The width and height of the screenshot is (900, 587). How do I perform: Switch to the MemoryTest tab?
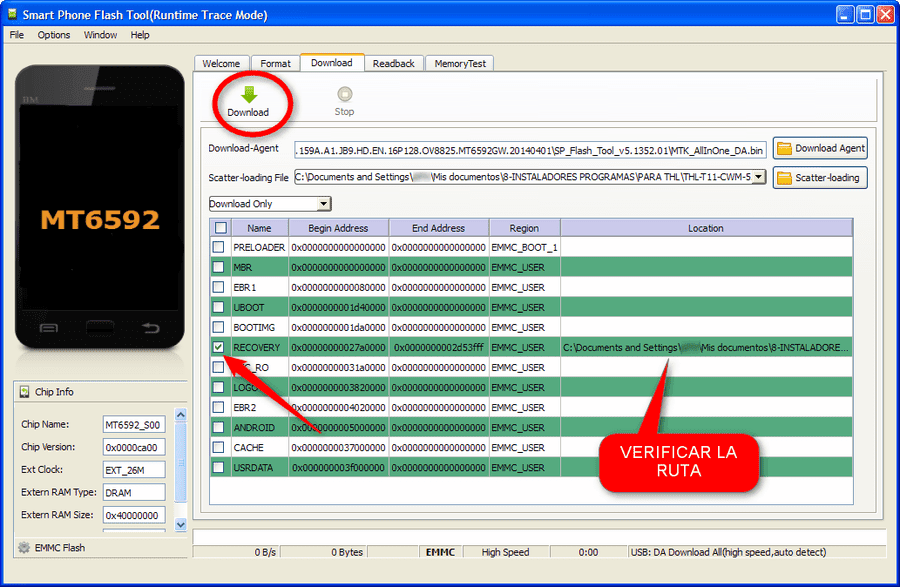click(x=460, y=64)
